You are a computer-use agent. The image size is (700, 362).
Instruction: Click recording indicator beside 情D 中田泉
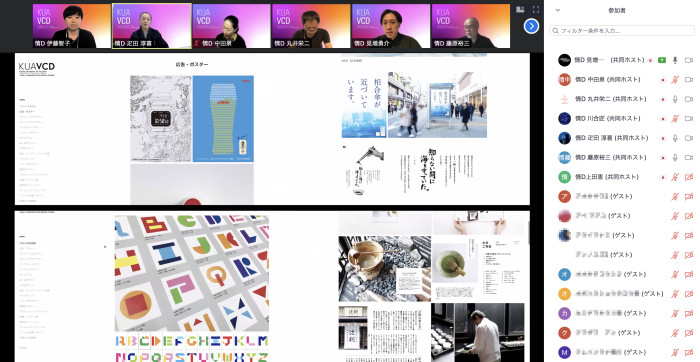[663, 79]
